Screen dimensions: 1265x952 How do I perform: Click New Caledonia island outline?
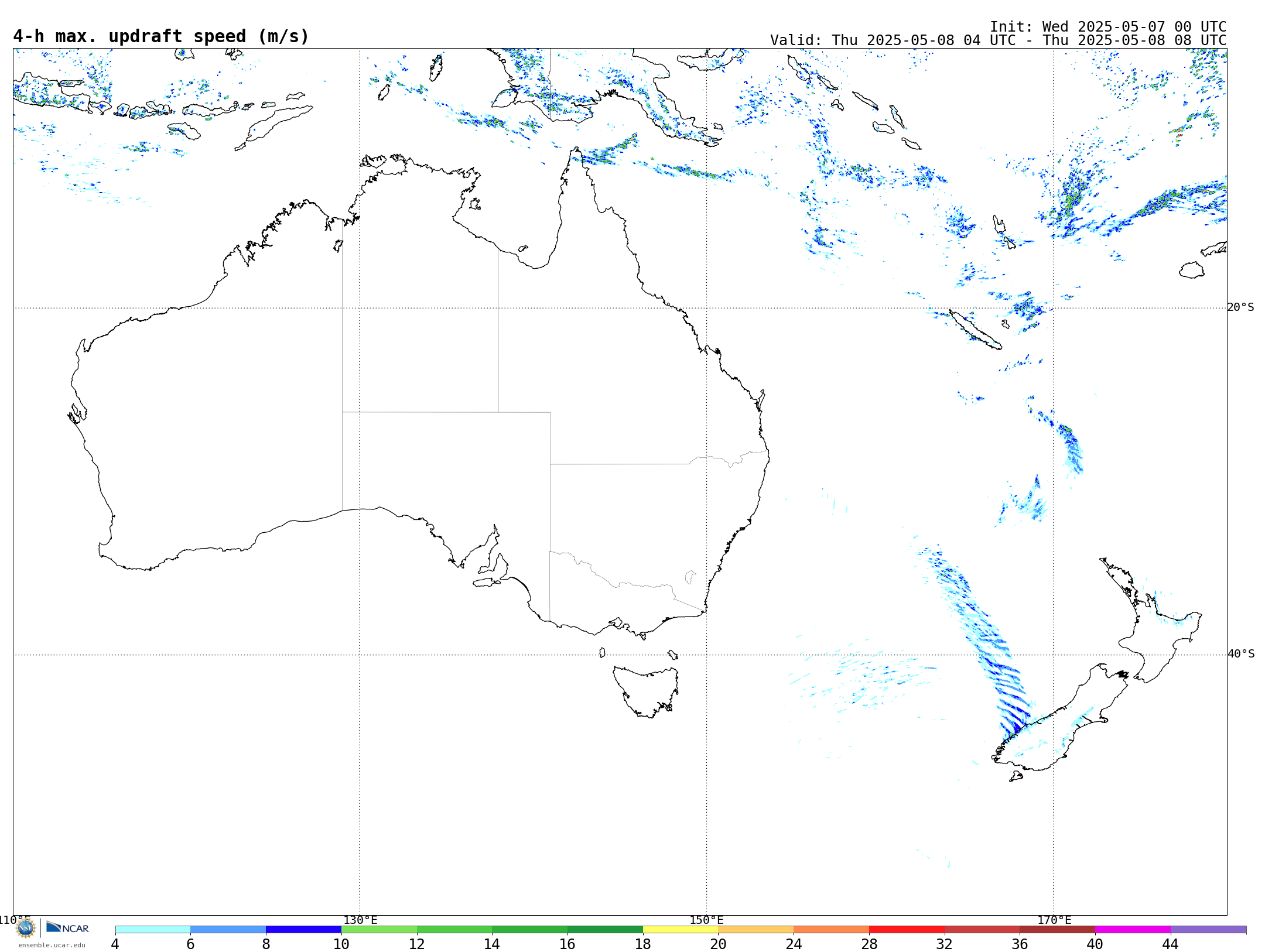coord(975,330)
